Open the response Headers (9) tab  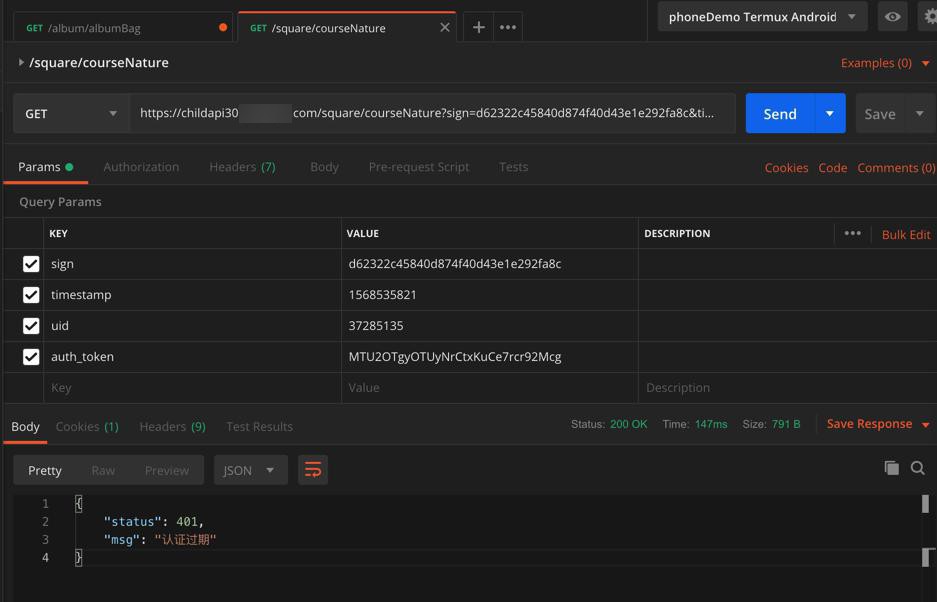pos(172,426)
